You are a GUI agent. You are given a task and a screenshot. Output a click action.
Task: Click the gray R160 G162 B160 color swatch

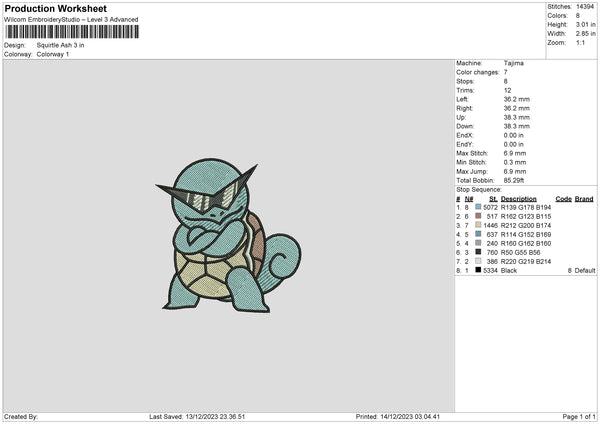coord(479,243)
